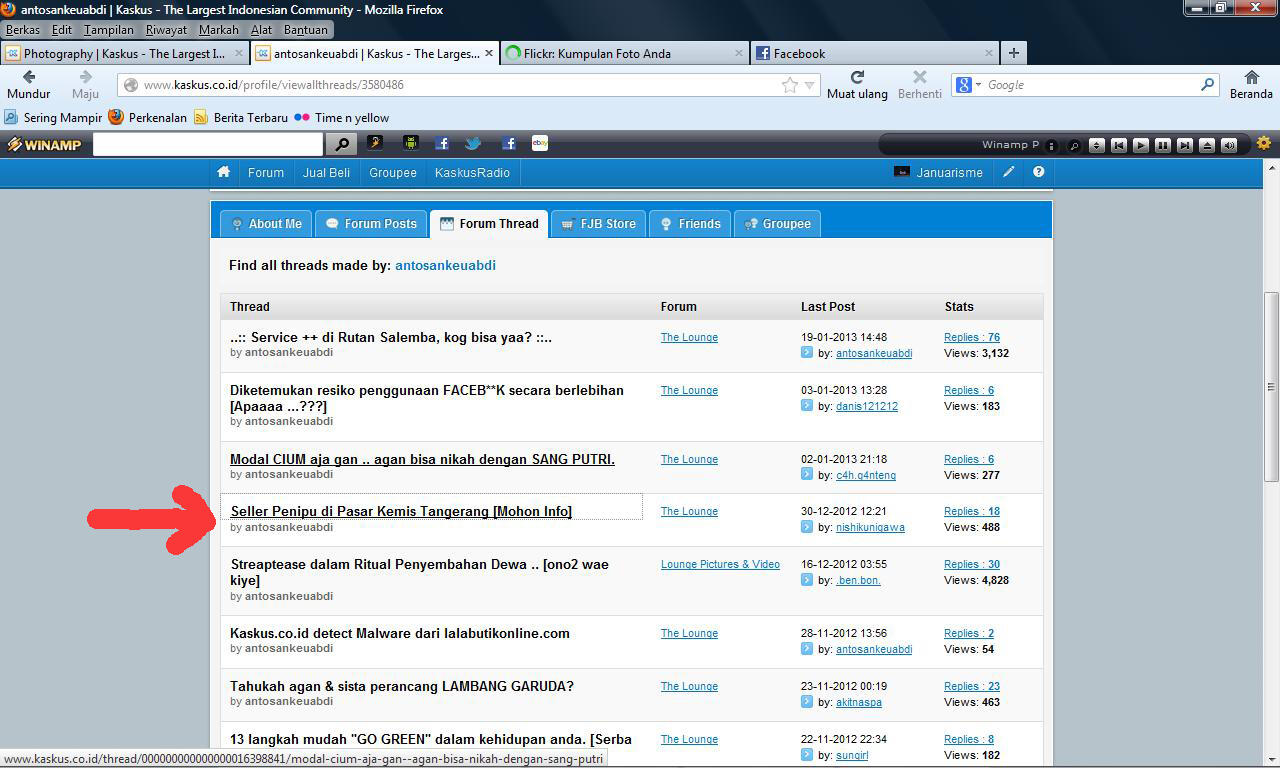Open Kaskus help question mark icon
Screen dimensions: 1280x768
point(1039,172)
